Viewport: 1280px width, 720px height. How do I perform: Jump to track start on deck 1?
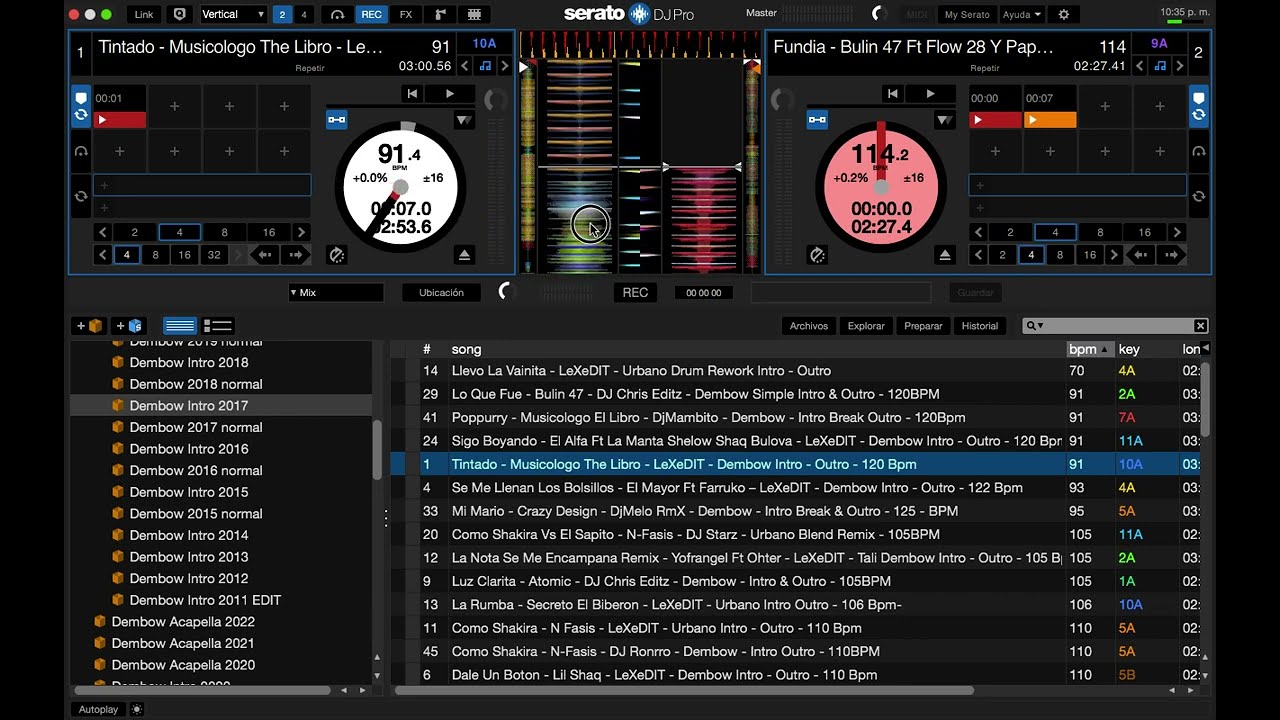412,93
